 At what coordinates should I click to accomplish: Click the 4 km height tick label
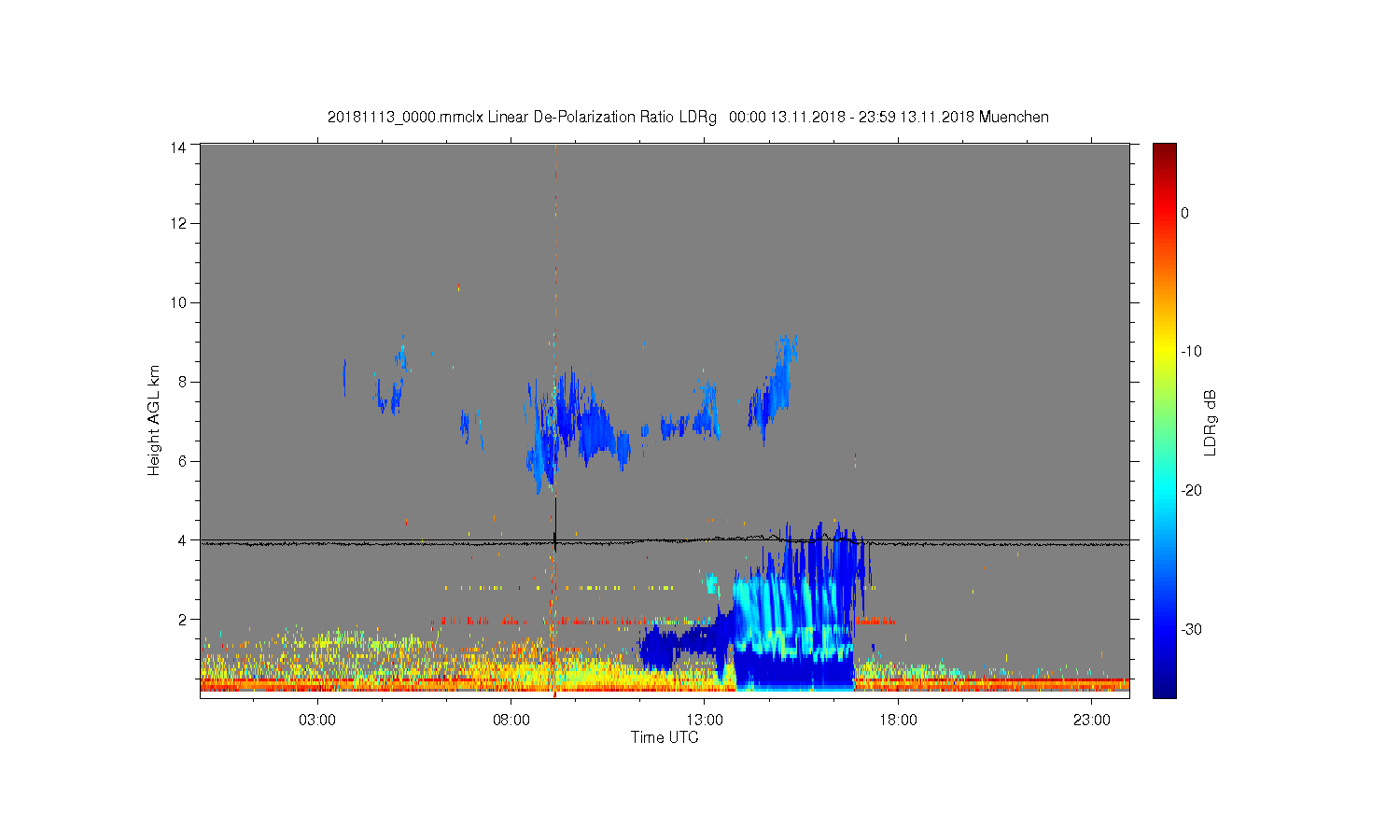182,540
